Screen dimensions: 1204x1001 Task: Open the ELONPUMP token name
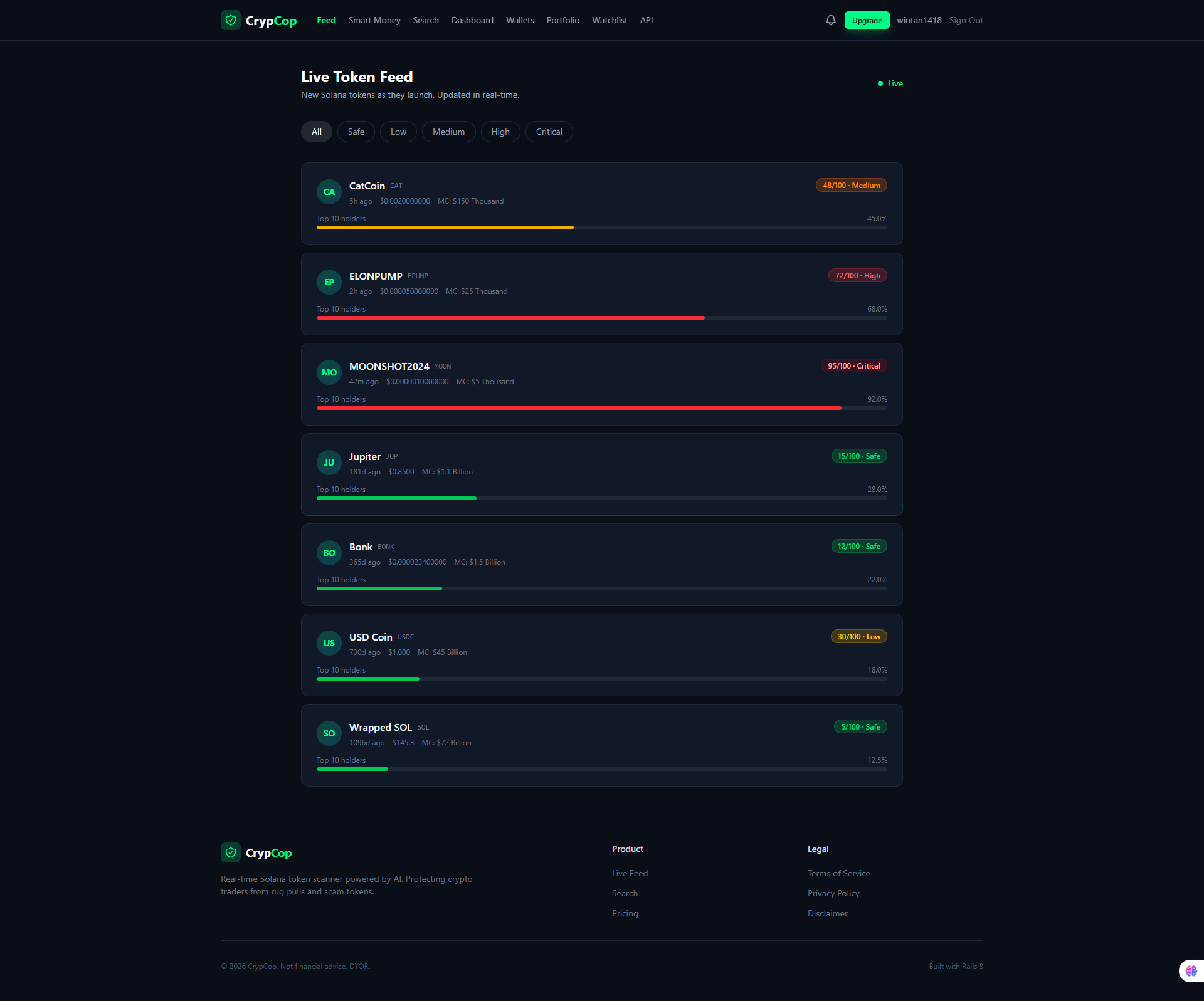(x=376, y=276)
